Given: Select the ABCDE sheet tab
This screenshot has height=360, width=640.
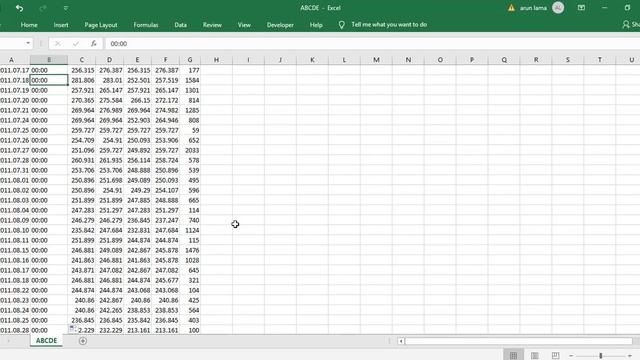Looking at the screenshot, I should [46, 341].
